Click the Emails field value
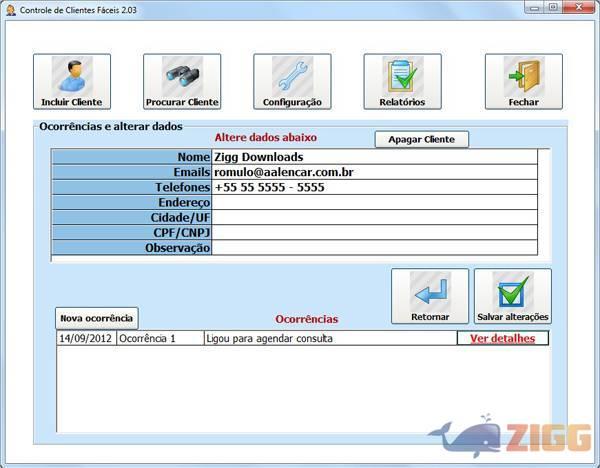Image resolution: width=600 pixels, height=468 pixels. [x=373, y=172]
